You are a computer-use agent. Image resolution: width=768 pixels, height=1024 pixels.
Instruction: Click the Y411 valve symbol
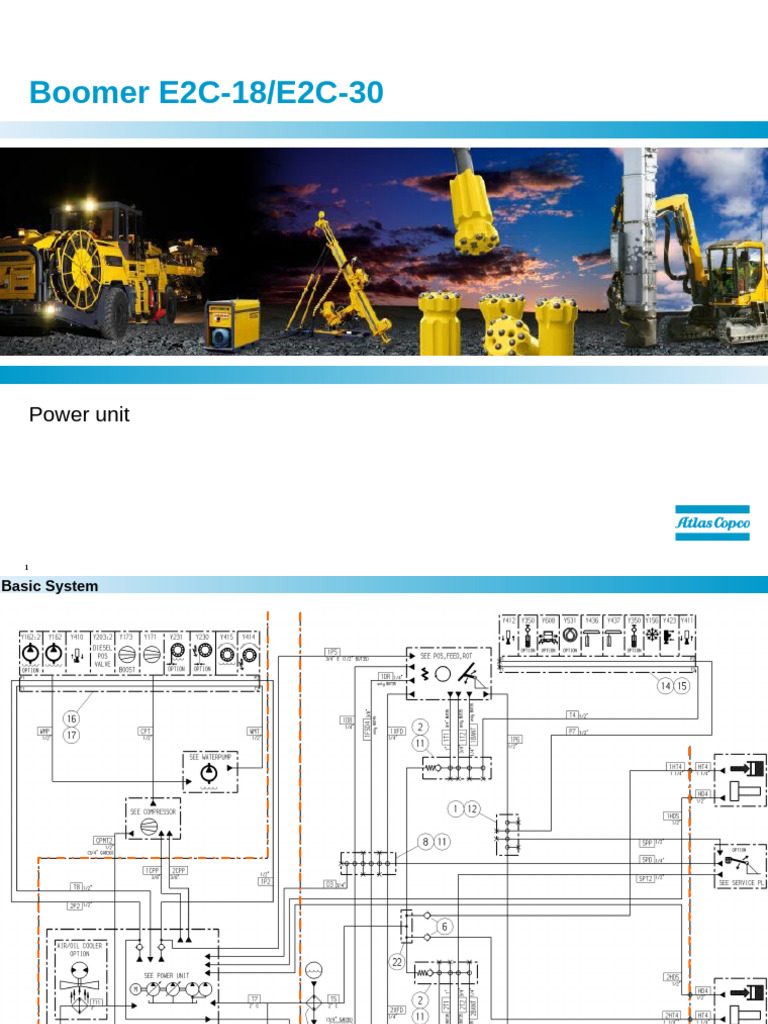pos(686,636)
